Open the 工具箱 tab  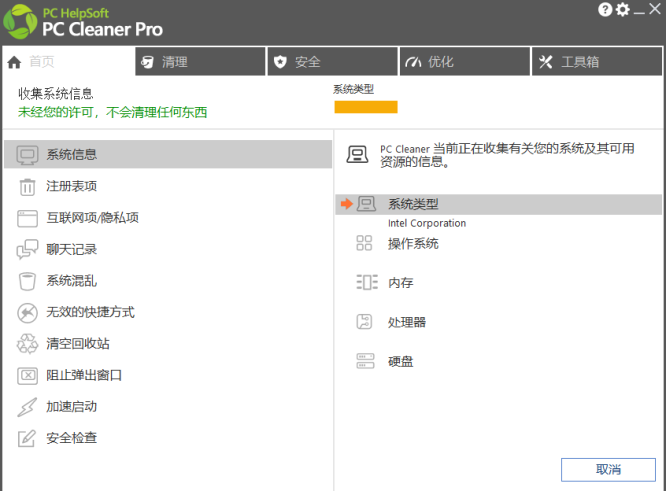tap(597, 62)
